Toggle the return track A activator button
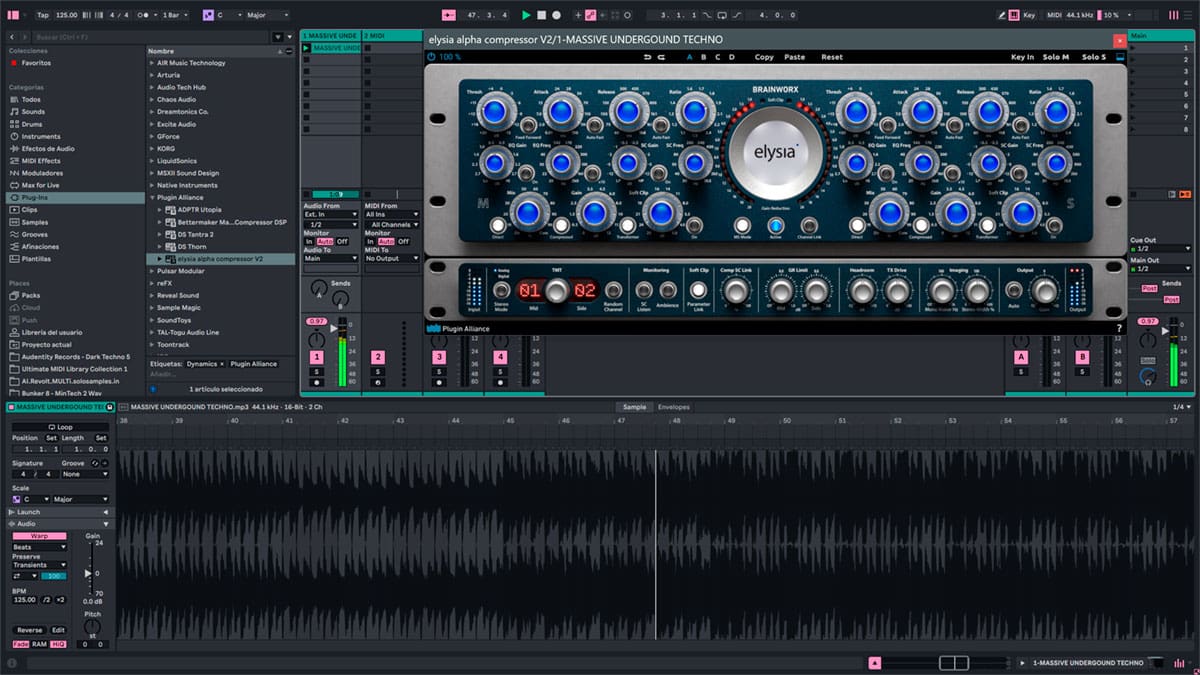The height and width of the screenshot is (675, 1200). [1021, 357]
